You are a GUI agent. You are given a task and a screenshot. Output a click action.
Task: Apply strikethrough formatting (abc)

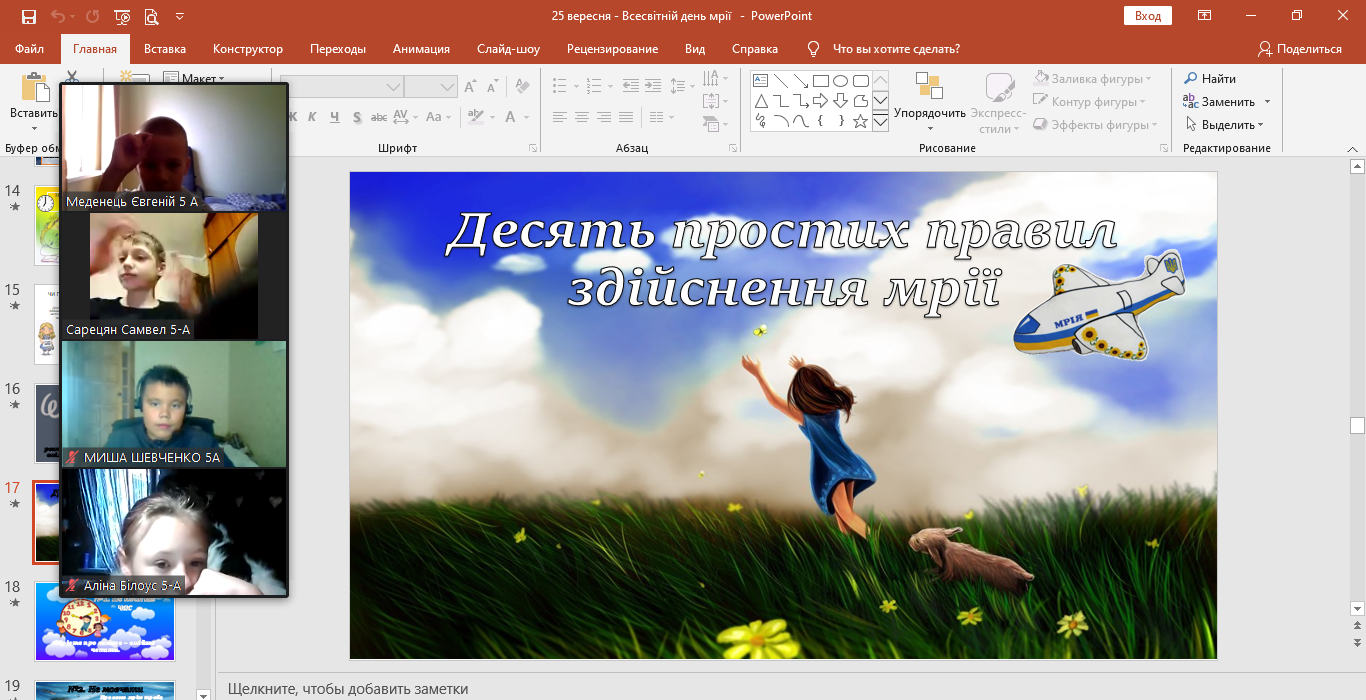tap(380, 117)
